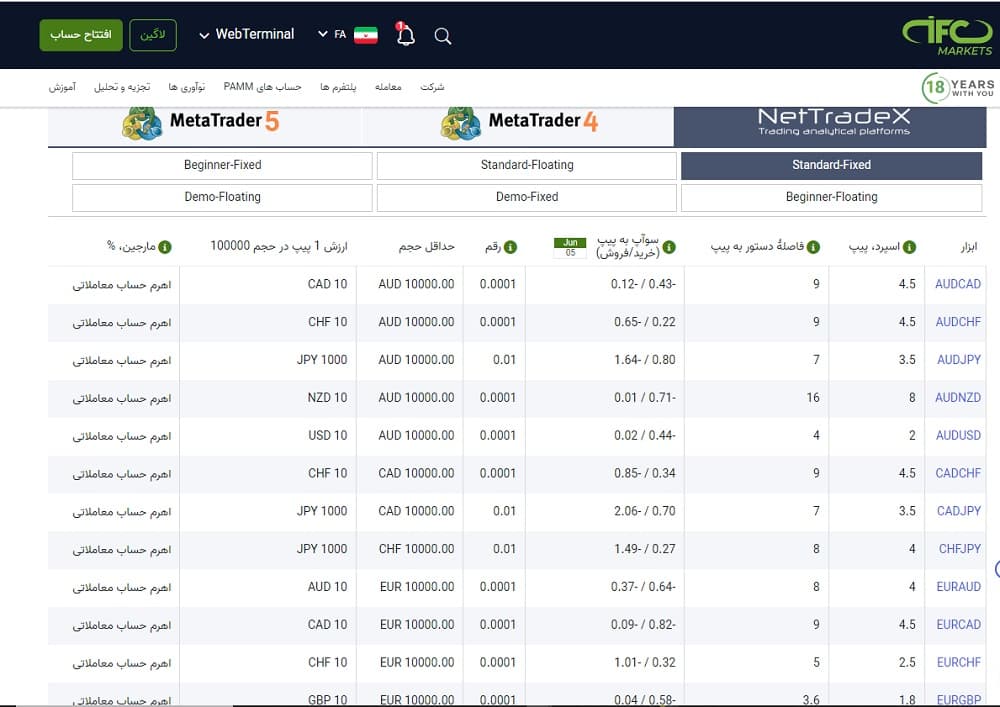Image resolution: width=1000 pixels, height=707 pixels.
Task: Open the CADJPY instrument link
Action: tap(959, 511)
